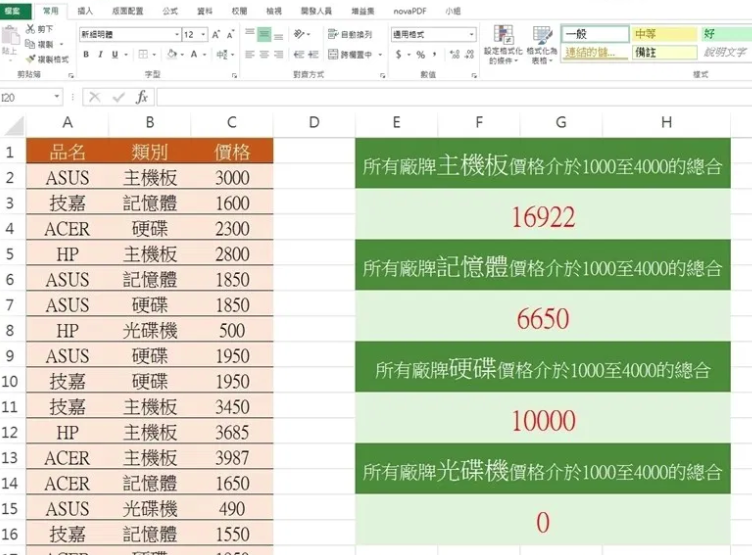The image size is (752, 555).
Task: Align text right
Action: (x=279, y=54)
